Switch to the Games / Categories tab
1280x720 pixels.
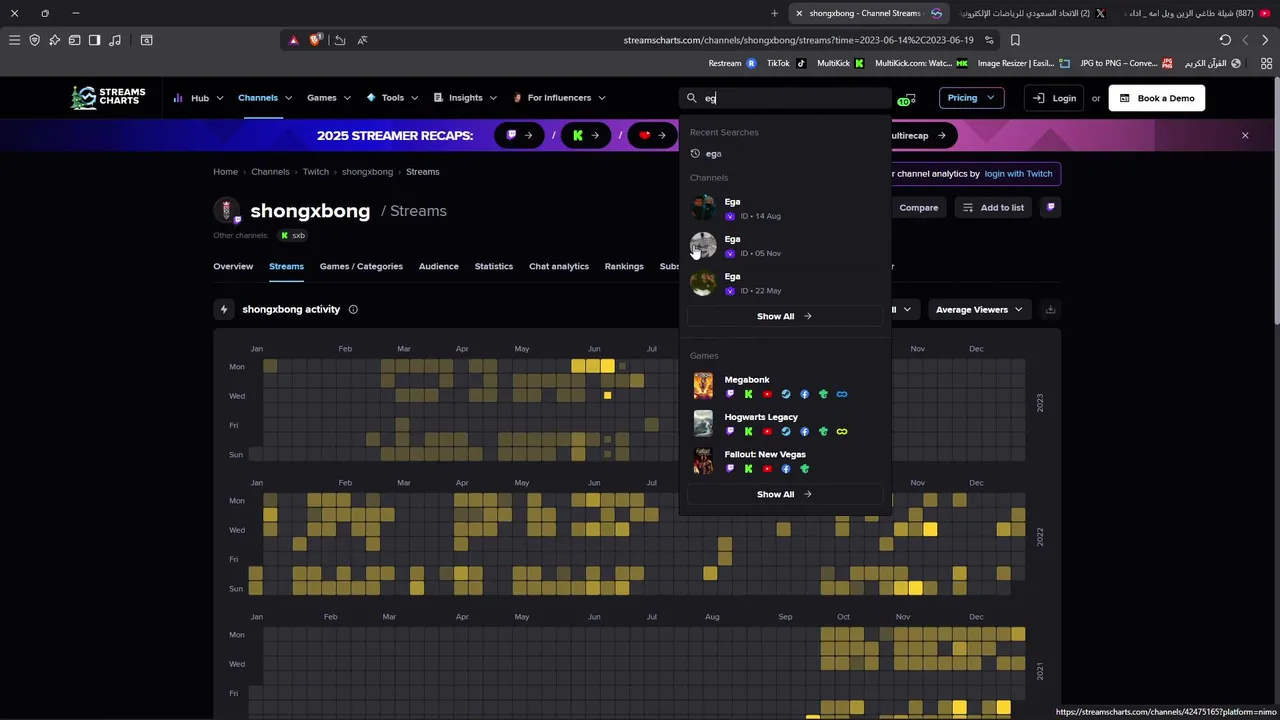pos(361,266)
